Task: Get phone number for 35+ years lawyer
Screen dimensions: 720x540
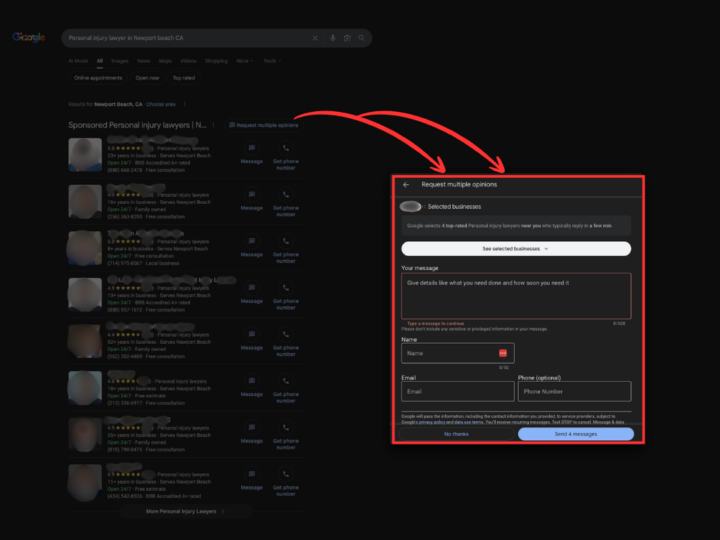Action: (x=286, y=435)
